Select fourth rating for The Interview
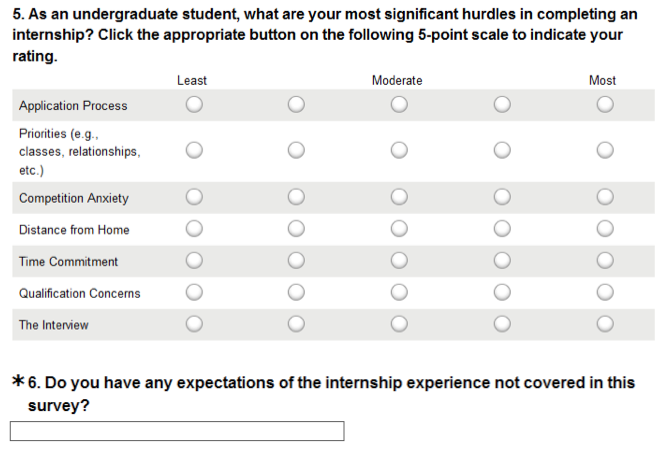666x460 pixels. tap(502, 325)
